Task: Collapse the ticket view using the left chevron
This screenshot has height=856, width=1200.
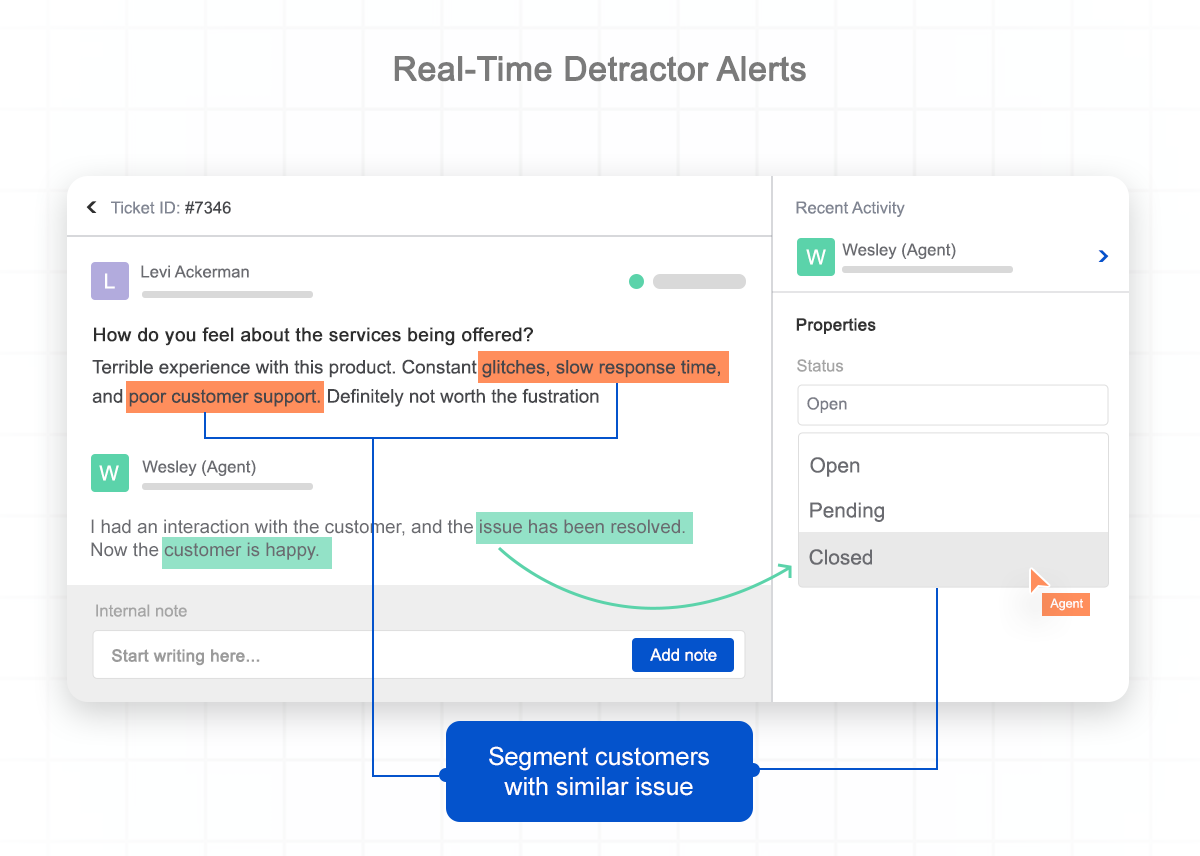Action: [x=91, y=207]
